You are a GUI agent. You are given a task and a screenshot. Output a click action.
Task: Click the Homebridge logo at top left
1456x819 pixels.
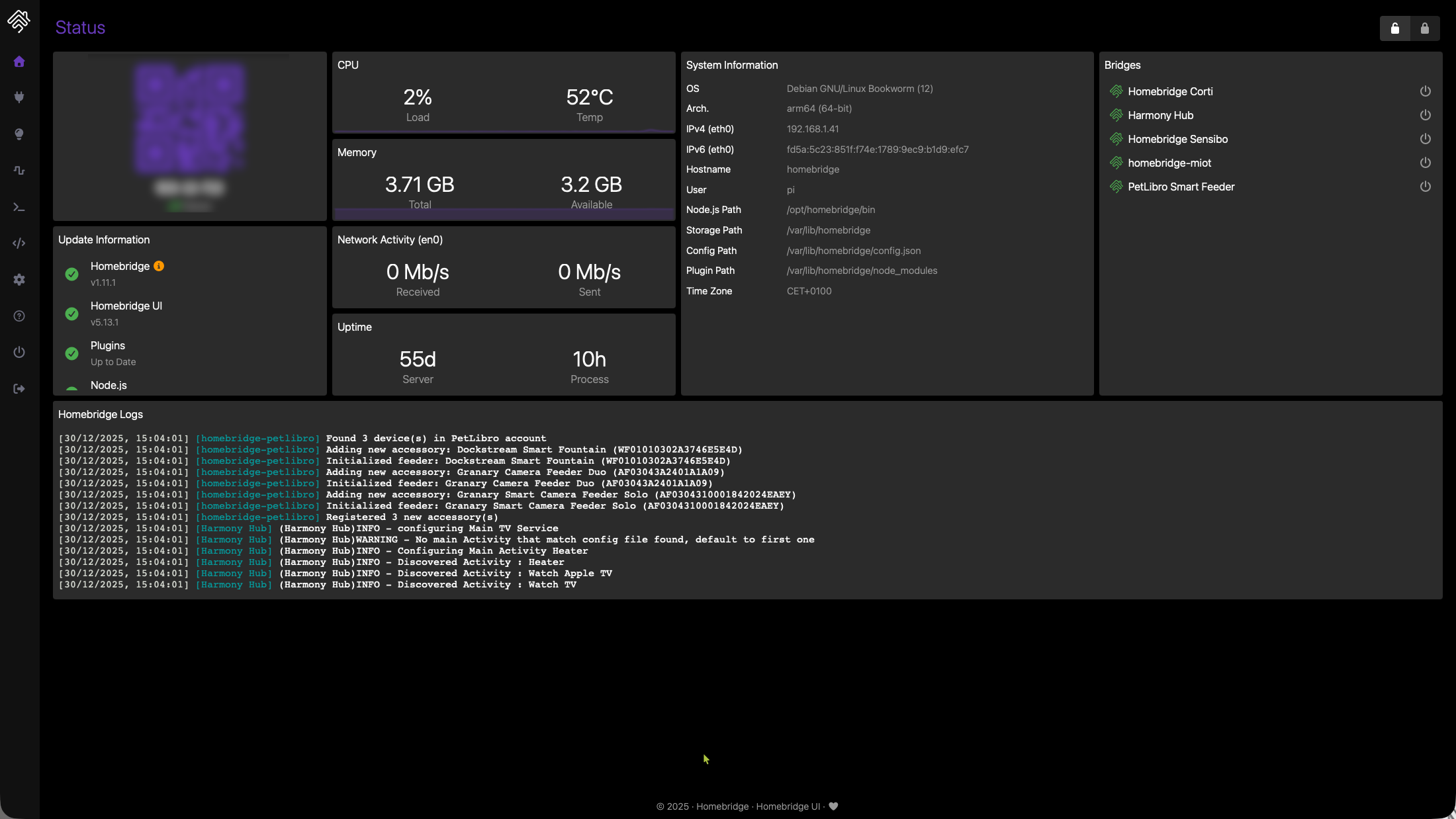pyautogui.click(x=19, y=21)
